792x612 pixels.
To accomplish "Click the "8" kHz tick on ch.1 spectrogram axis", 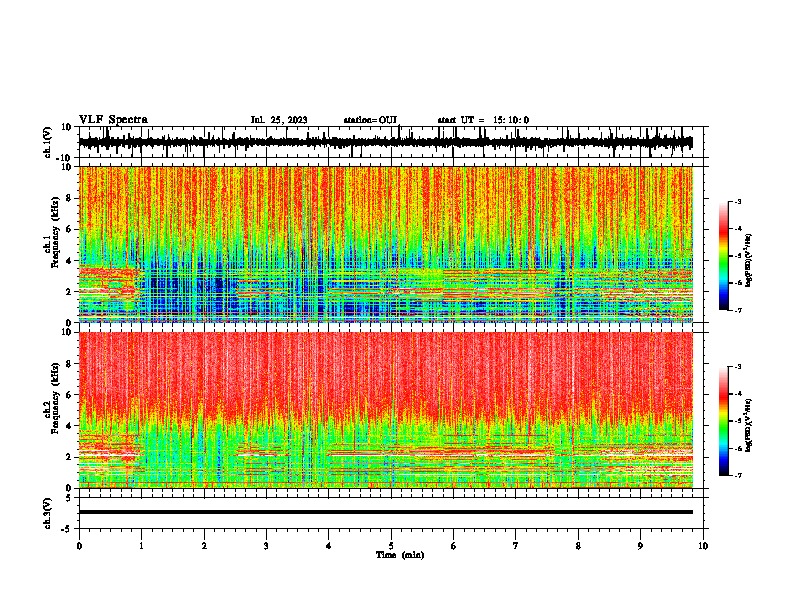I will pyautogui.click(x=69, y=198).
